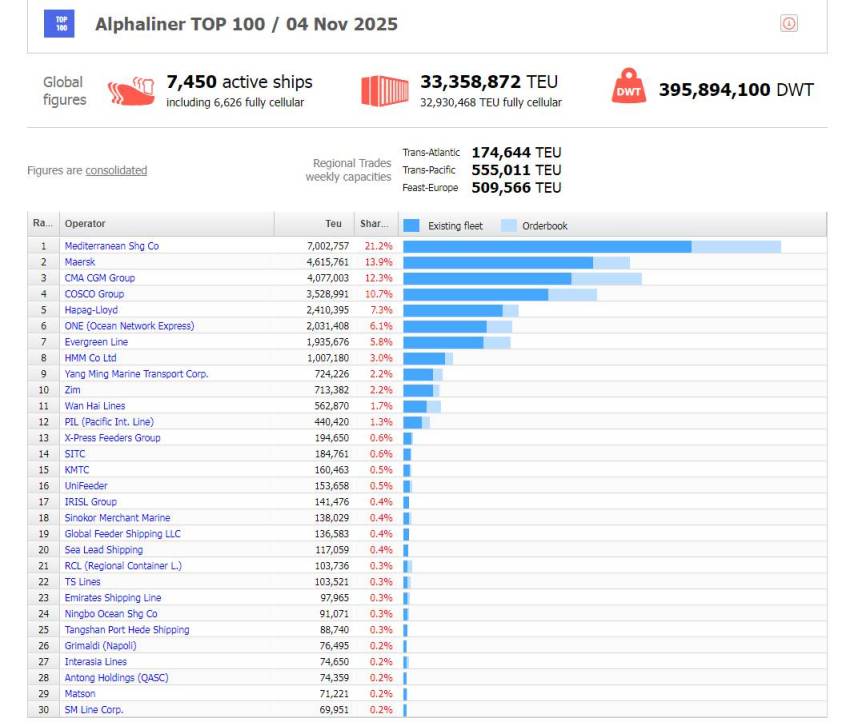Sort by the Share column header
Viewport: 854px width, 726px height.
pos(374,224)
